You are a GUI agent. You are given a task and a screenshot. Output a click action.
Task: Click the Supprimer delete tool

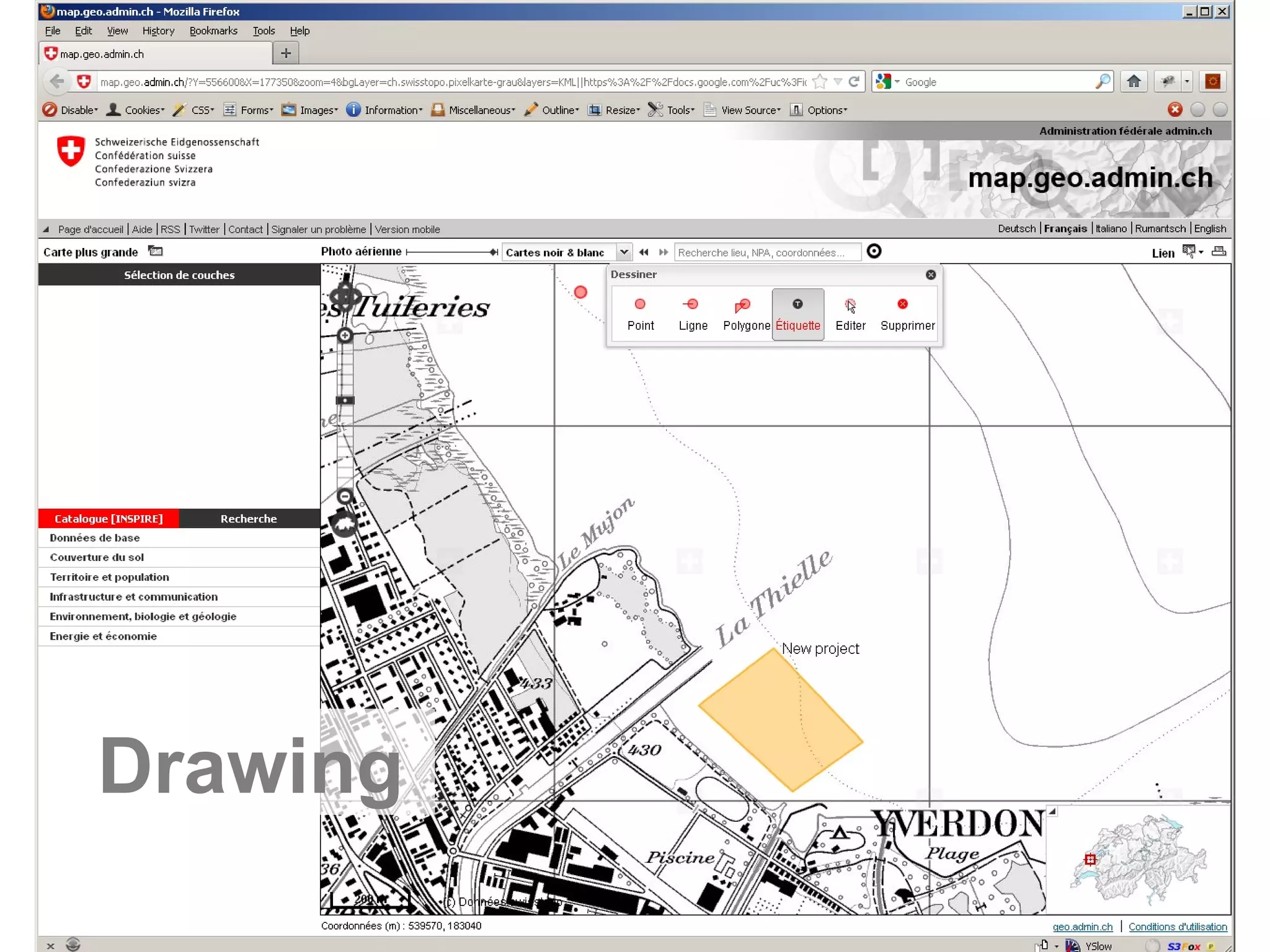click(x=907, y=314)
